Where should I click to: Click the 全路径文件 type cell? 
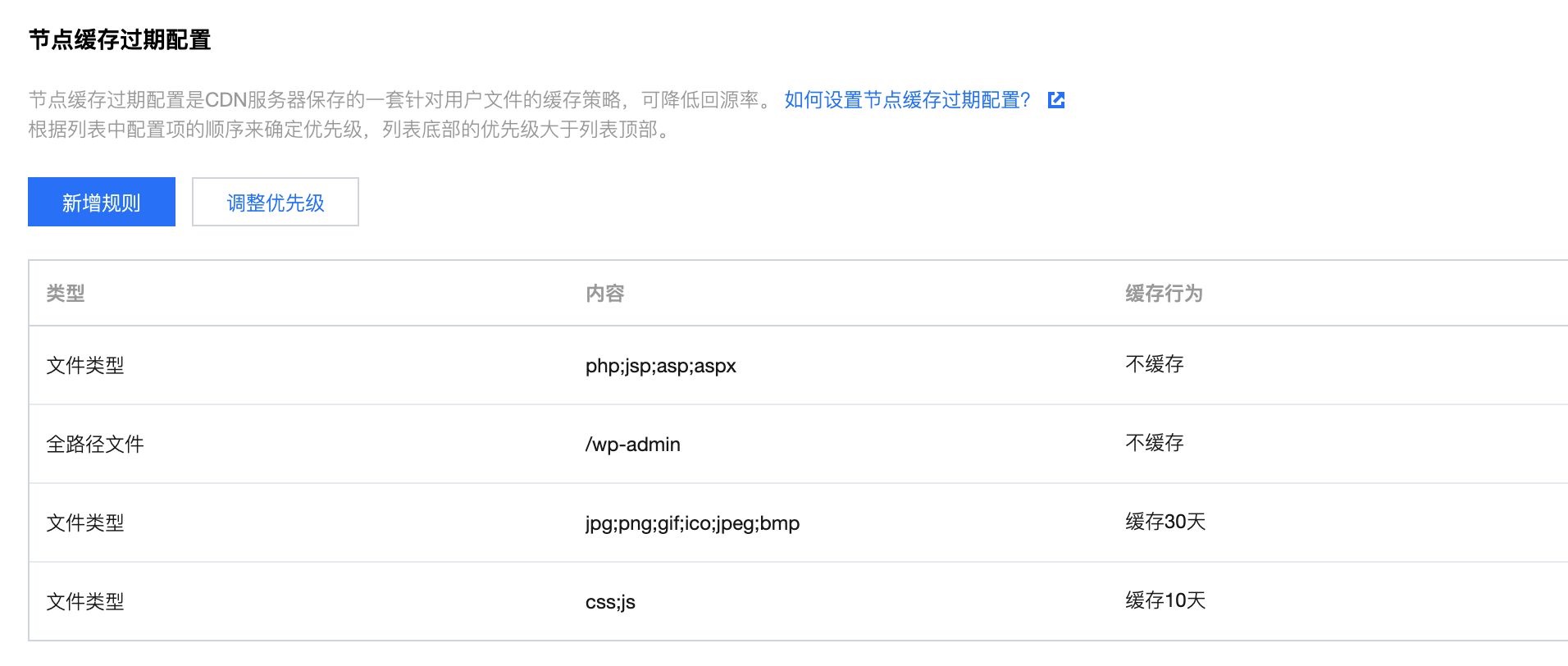(95, 445)
